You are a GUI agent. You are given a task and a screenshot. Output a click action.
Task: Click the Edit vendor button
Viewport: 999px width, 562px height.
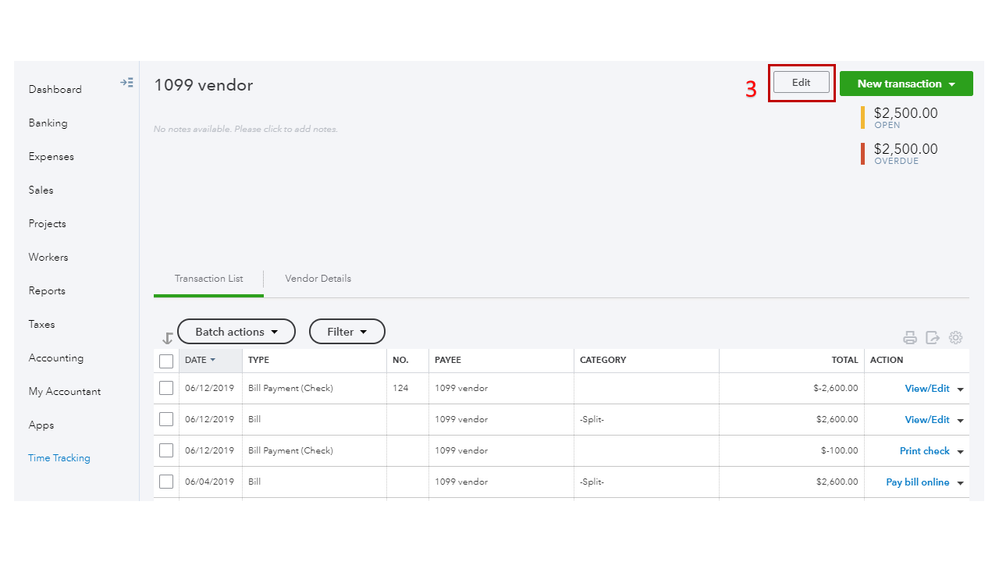801,83
